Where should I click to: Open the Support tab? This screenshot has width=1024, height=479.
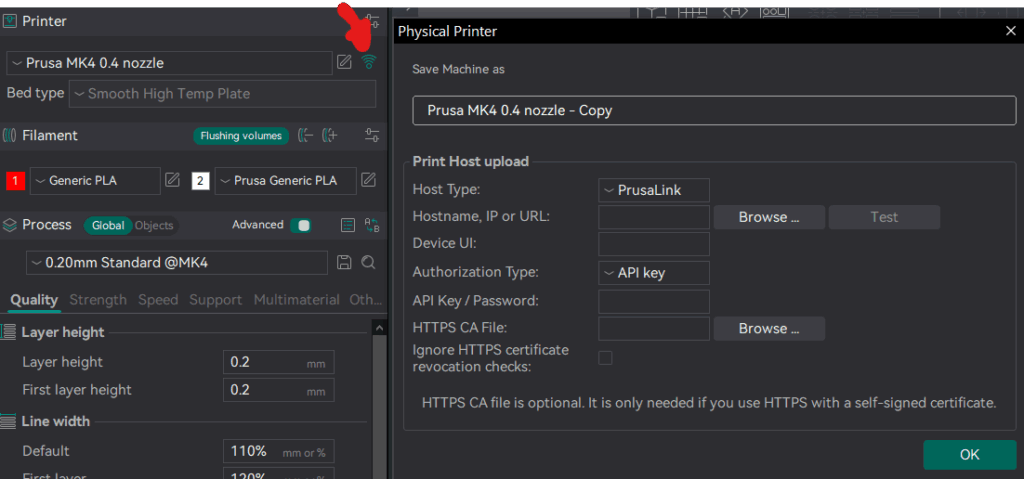pyautogui.click(x=215, y=300)
